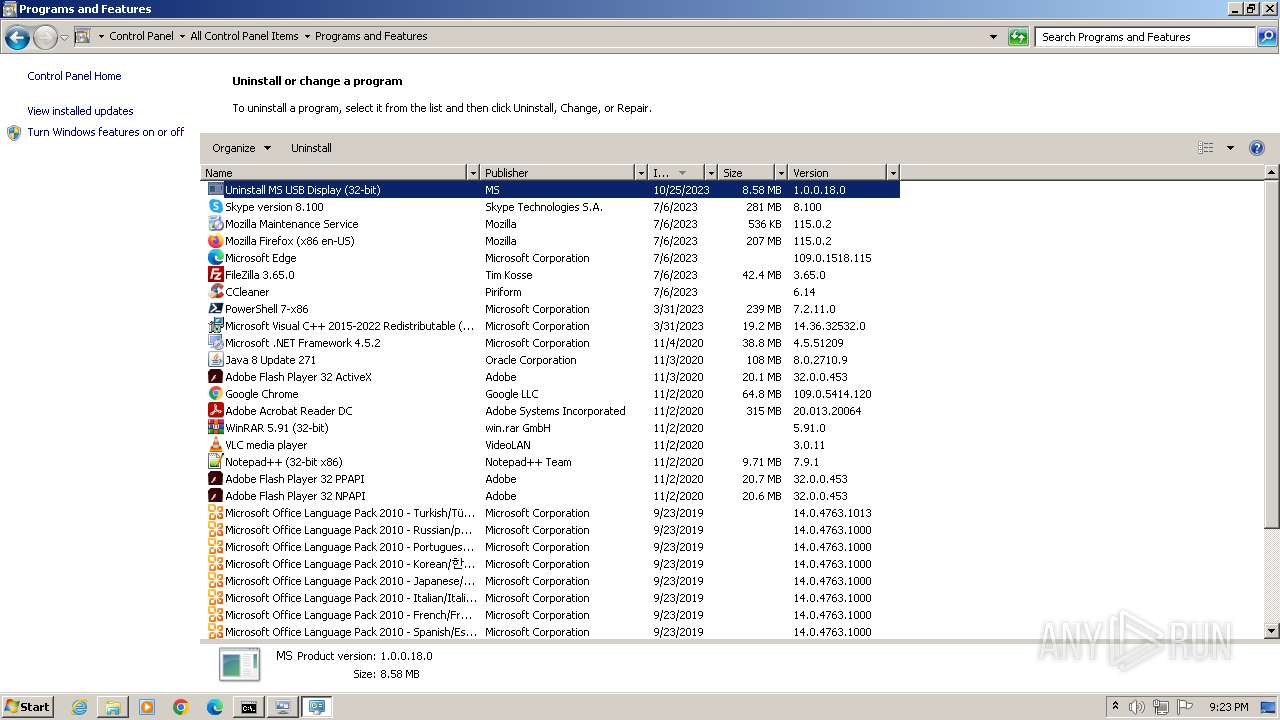Screen dimensions: 1280x720
Task: Open Windows Explorer folder from the taskbar
Action: (113, 707)
